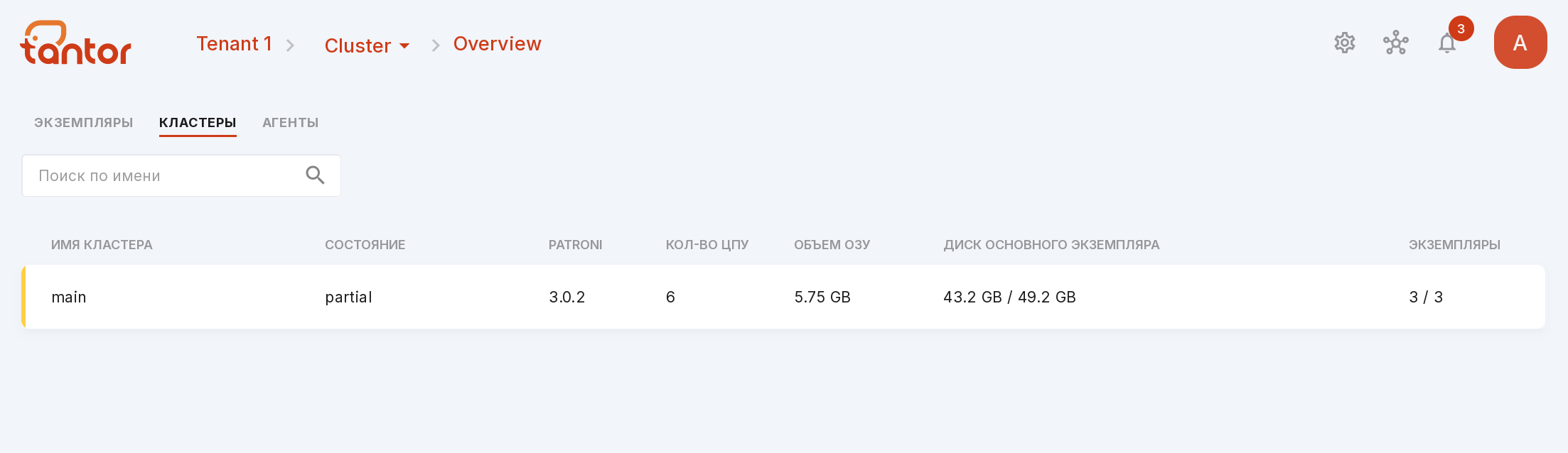Click the dropdown arrow next to Cluster
The height and width of the screenshot is (453, 1568).
click(x=404, y=46)
